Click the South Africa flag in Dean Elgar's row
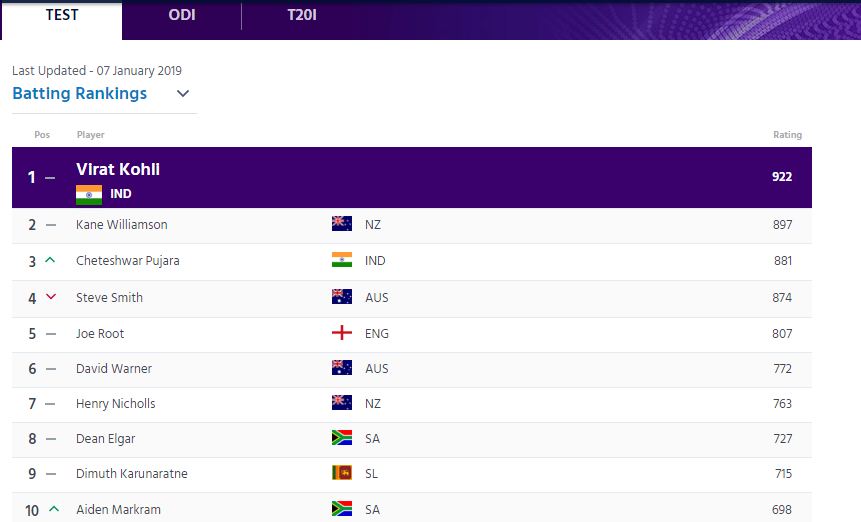Image resolution: width=861 pixels, height=522 pixels. [342, 437]
